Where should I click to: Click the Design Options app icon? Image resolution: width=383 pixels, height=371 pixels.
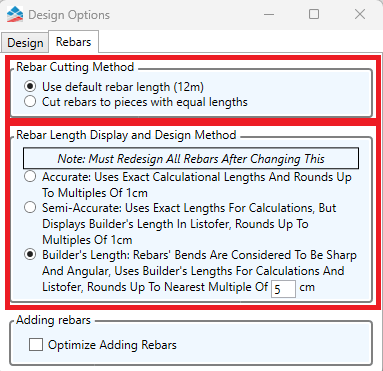point(15,15)
